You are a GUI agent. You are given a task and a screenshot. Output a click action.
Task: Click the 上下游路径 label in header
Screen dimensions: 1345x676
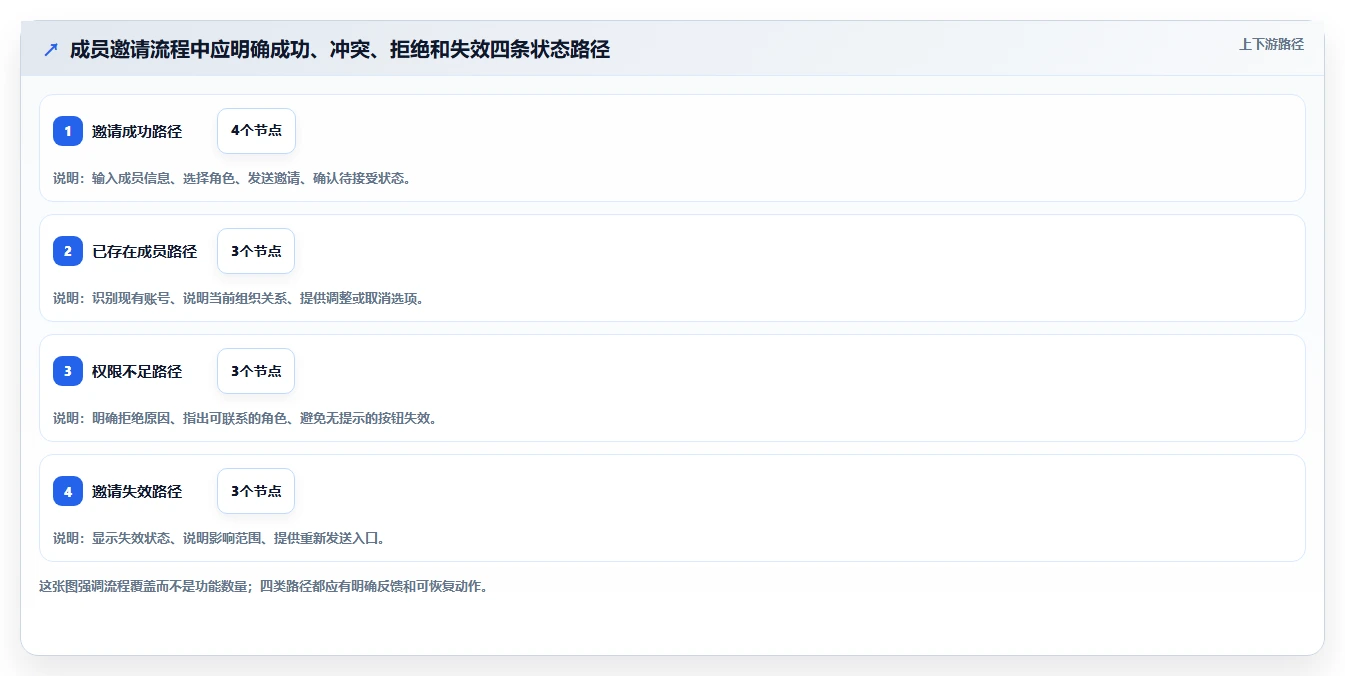tap(1271, 44)
